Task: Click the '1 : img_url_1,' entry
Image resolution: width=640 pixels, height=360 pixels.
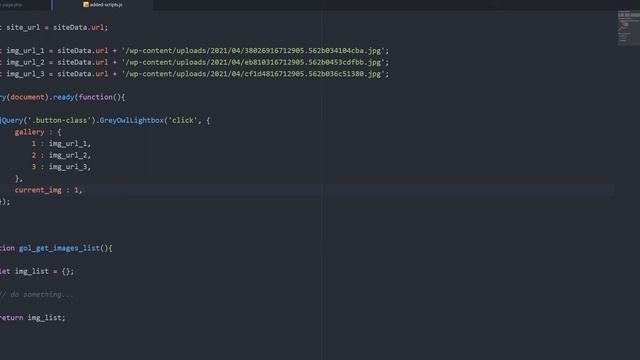Action: 61,144
